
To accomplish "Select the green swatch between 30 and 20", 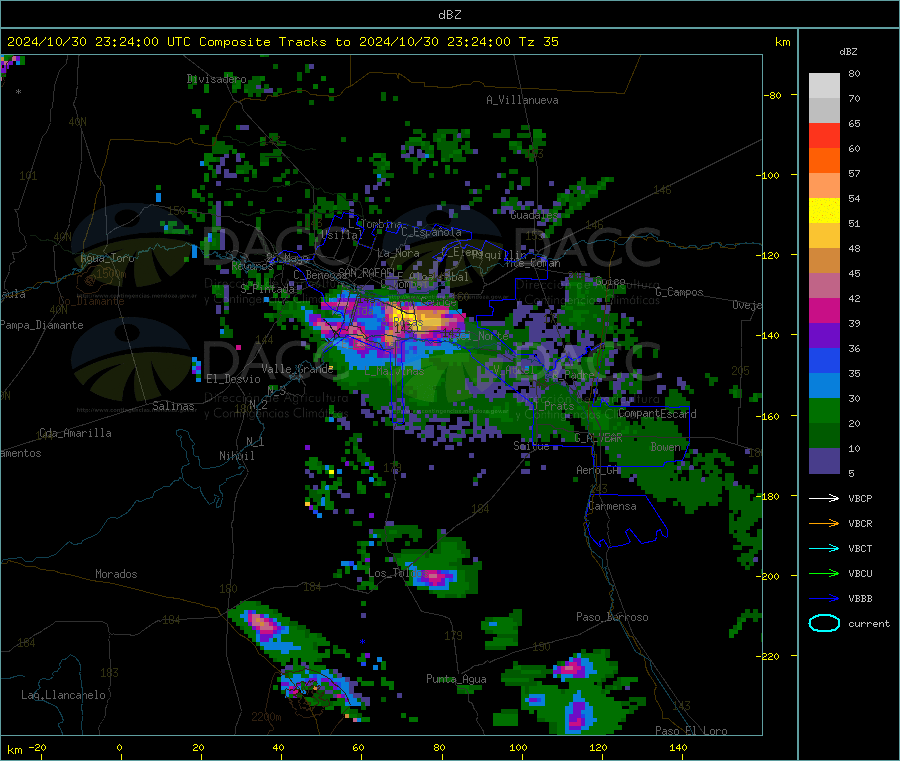I will 824,411.
